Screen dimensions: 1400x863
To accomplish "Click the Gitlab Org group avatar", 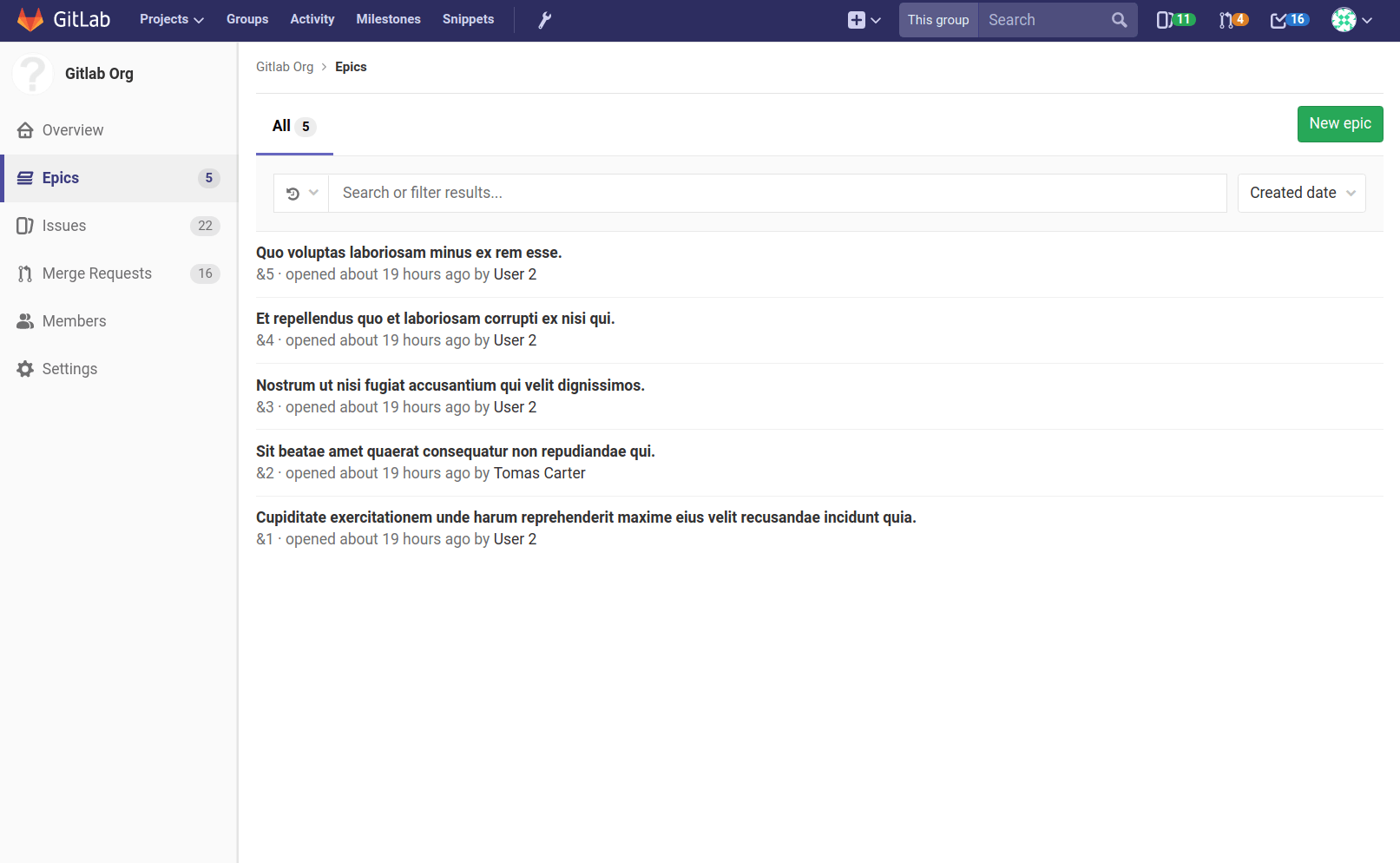I will click(33, 74).
